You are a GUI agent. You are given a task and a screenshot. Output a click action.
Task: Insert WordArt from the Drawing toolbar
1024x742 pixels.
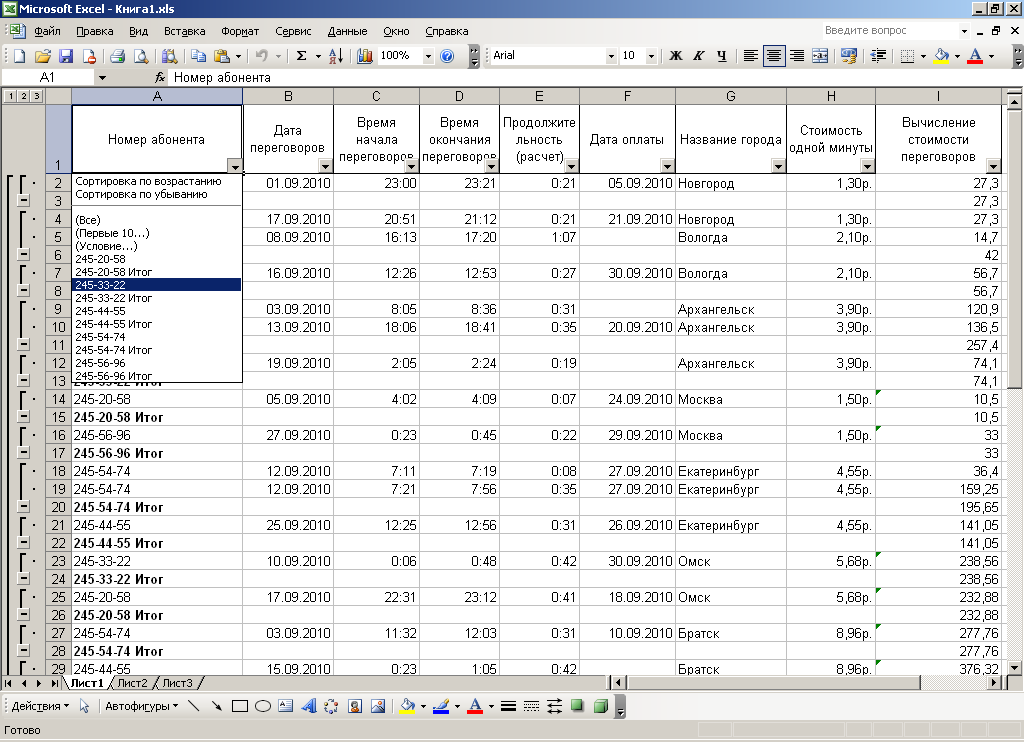308,706
